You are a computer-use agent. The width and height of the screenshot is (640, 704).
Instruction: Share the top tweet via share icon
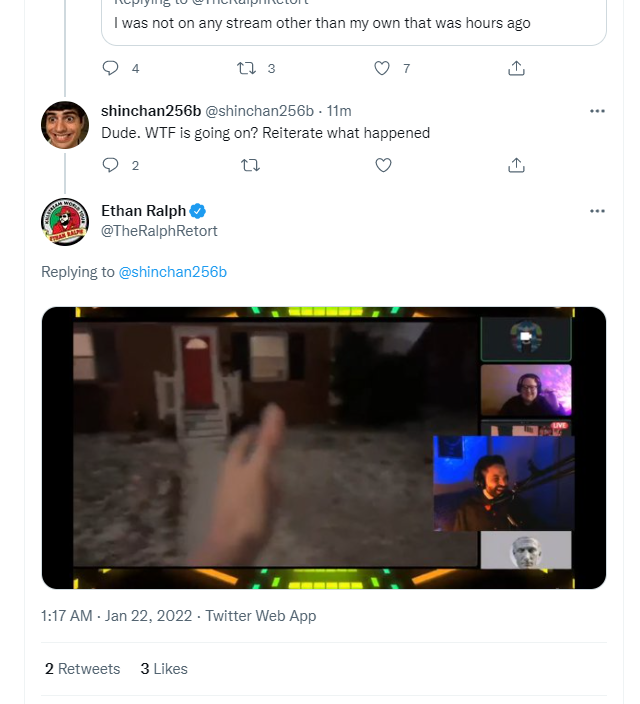[516, 68]
